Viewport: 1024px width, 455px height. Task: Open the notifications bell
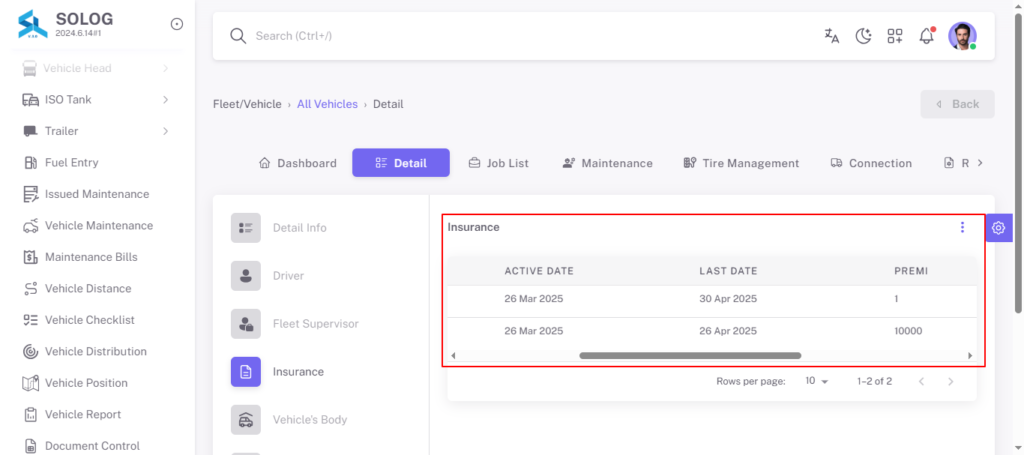(x=927, y=36)
